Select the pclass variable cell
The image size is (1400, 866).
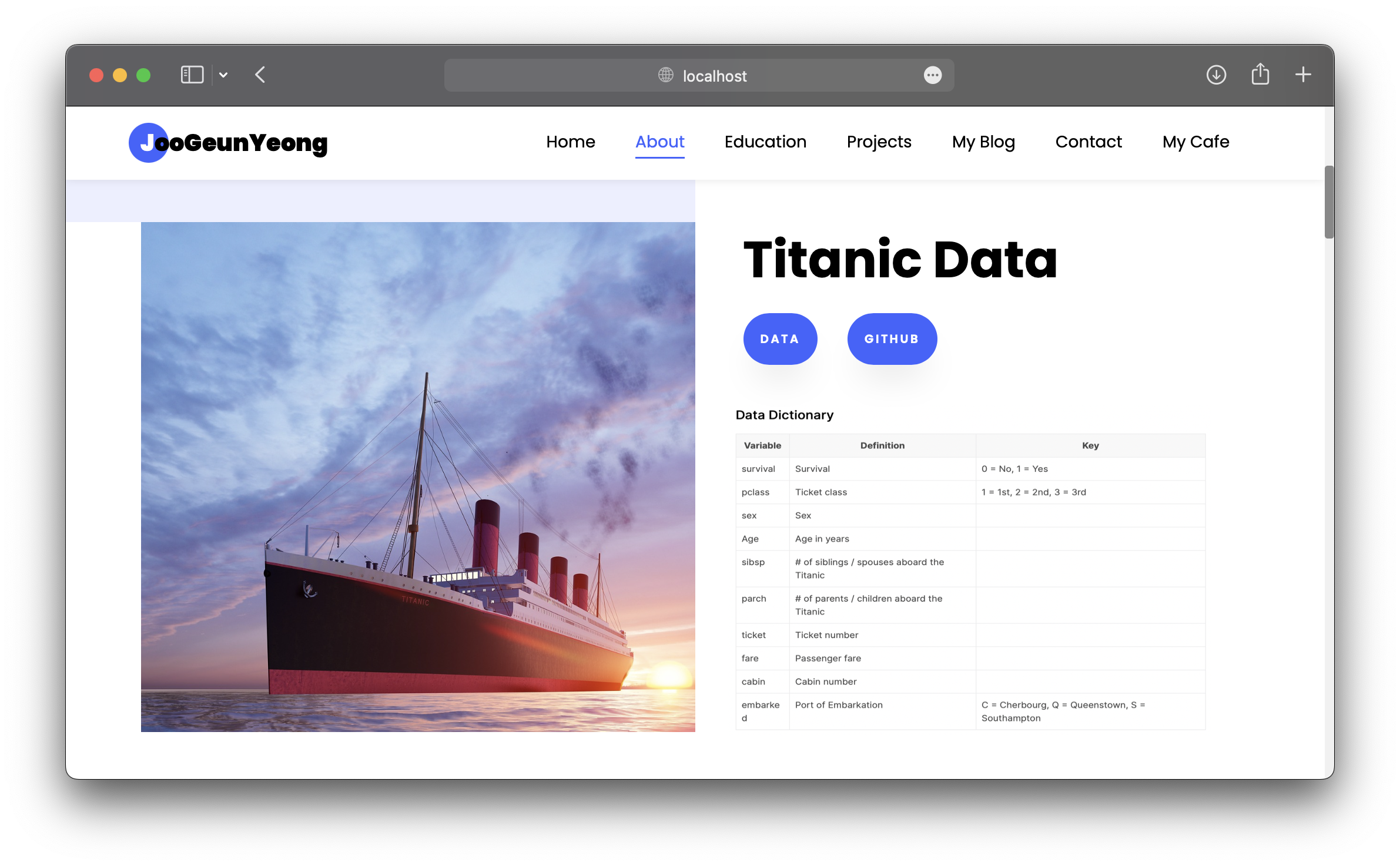[762, 492]
